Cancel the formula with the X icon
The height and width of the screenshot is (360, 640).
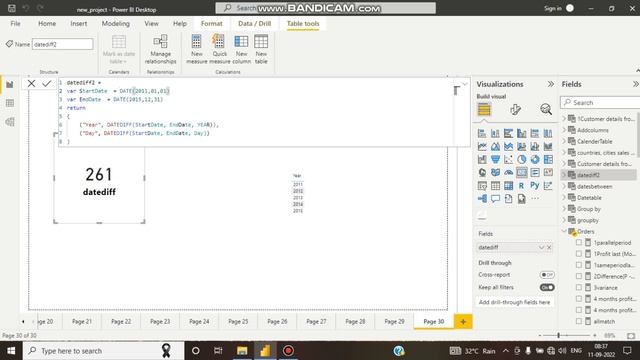(x=31, y=84)
